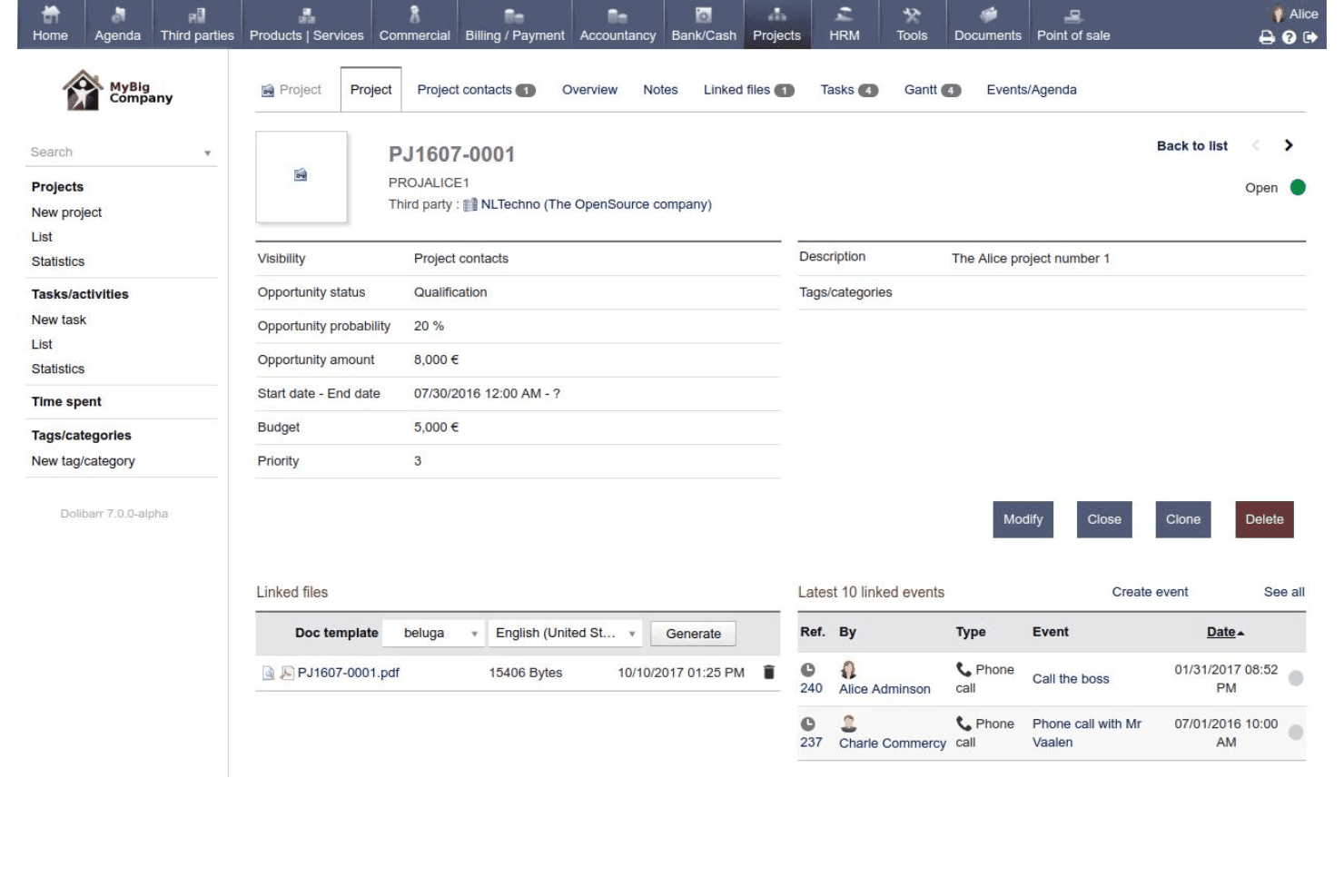The height and width of the screenshot is (896, 1344).
Task: Click the project photo placeholder thumbnail
Action: (301, 176)
